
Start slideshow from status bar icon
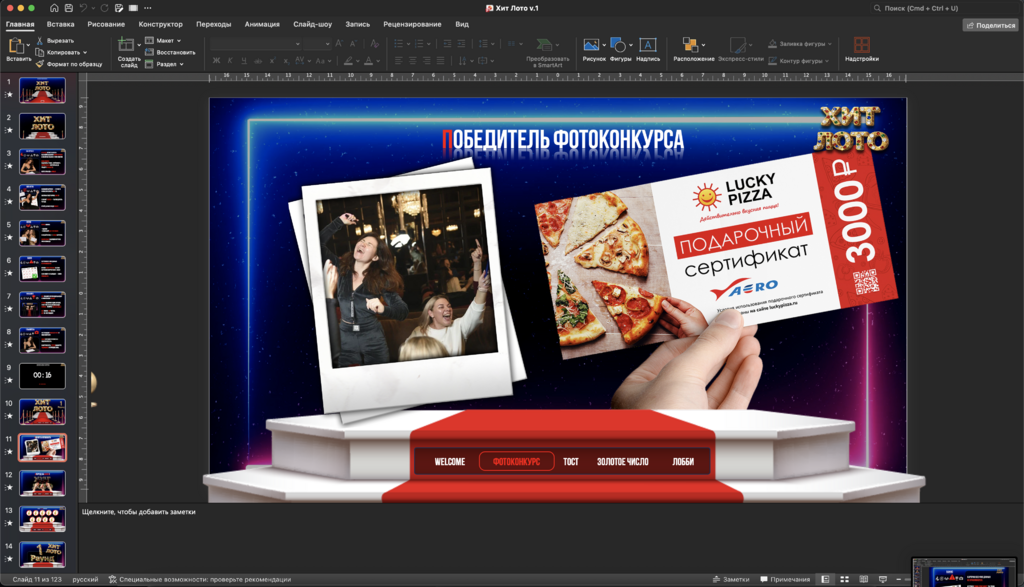point(883,579)
